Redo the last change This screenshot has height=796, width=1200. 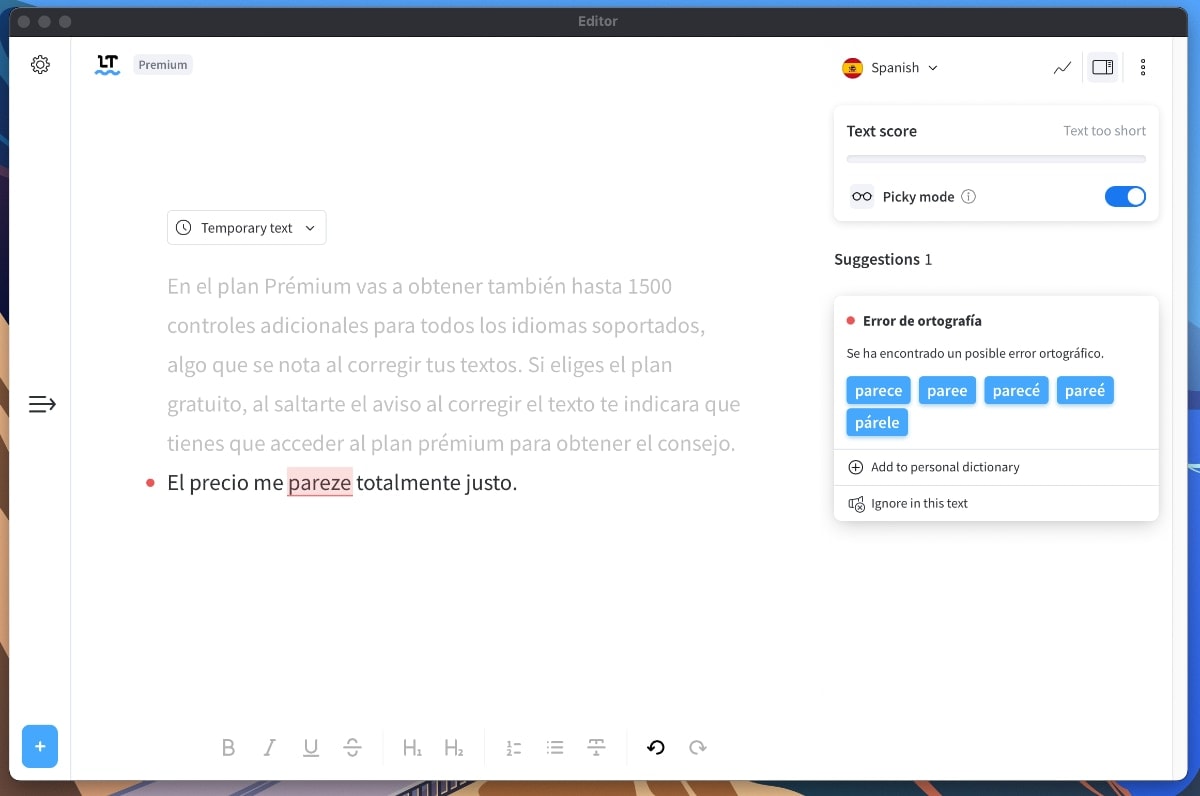tap(697, 747)
